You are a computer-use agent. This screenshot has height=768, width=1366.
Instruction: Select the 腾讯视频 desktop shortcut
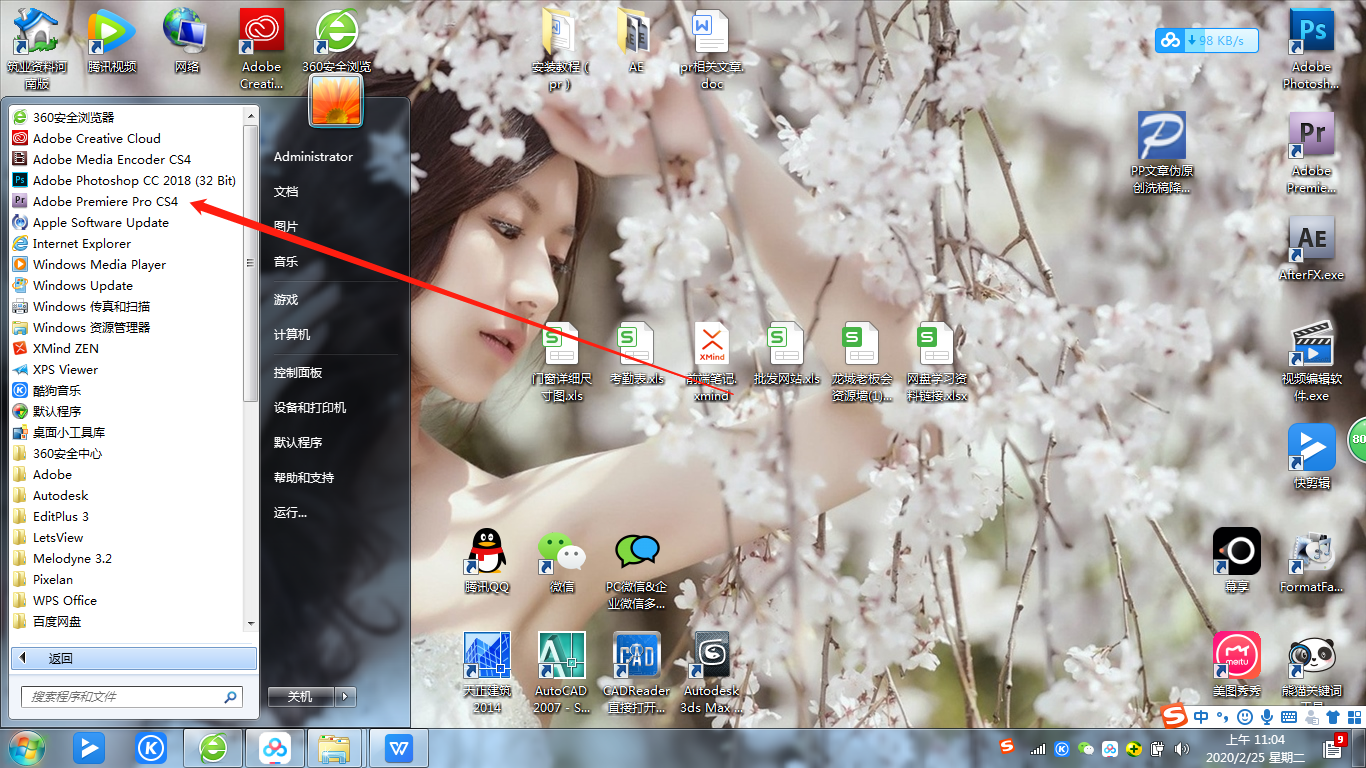(111, 40)
